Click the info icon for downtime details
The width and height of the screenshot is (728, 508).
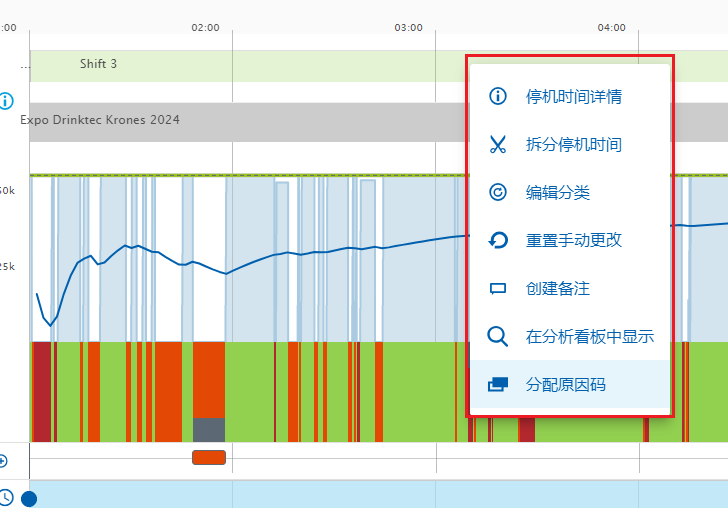point(497,97)
